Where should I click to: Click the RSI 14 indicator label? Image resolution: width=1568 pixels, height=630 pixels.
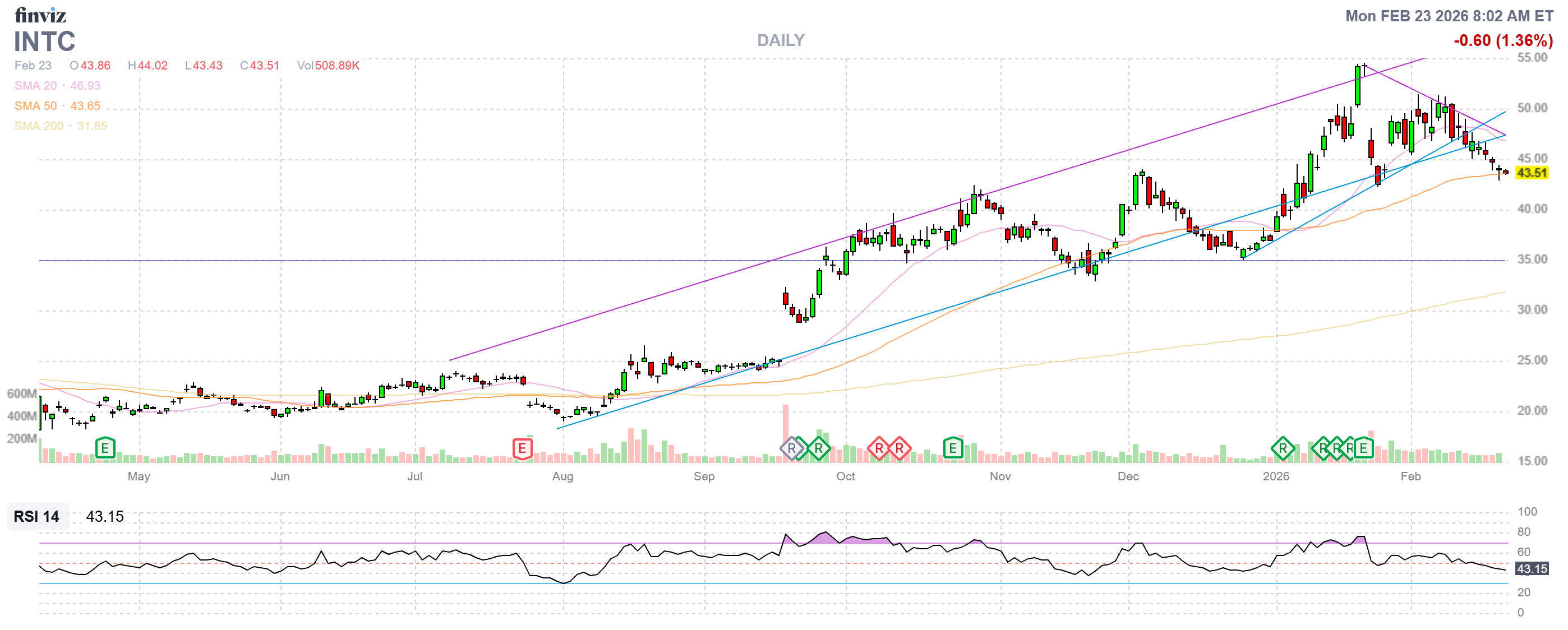[36, 516]
